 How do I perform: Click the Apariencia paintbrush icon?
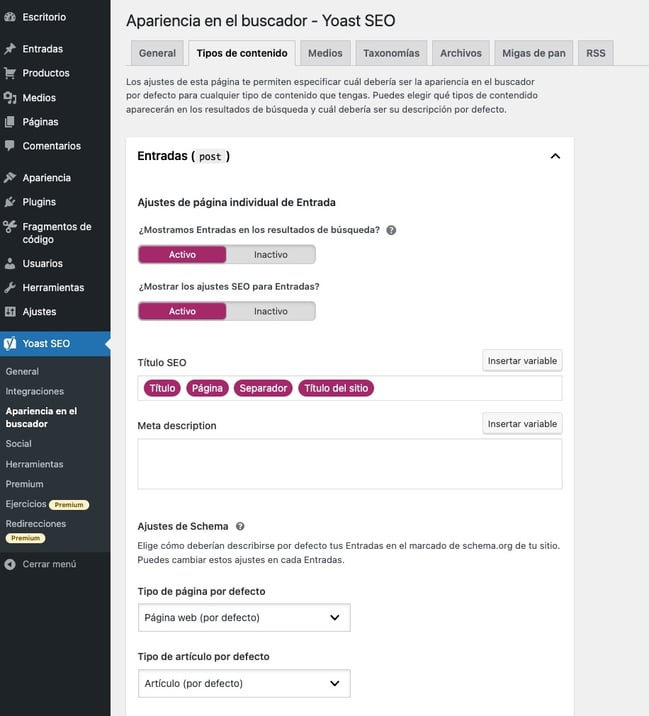coord(10,178)
